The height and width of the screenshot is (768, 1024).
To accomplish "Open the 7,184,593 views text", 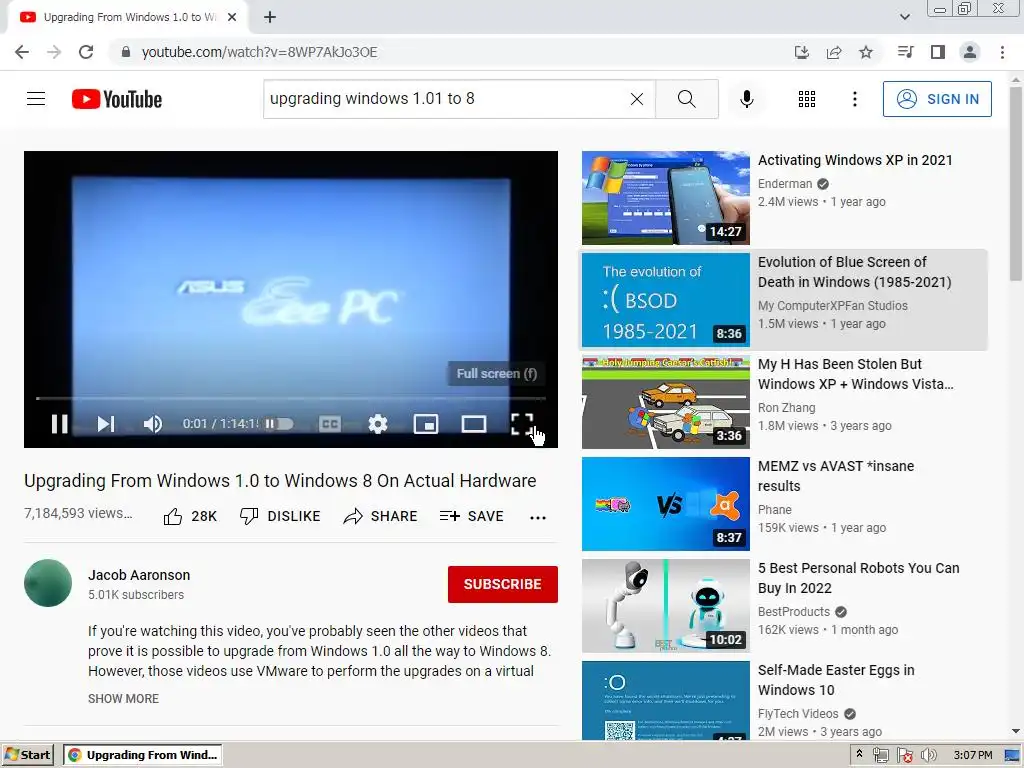I will [x=78, y=513].
